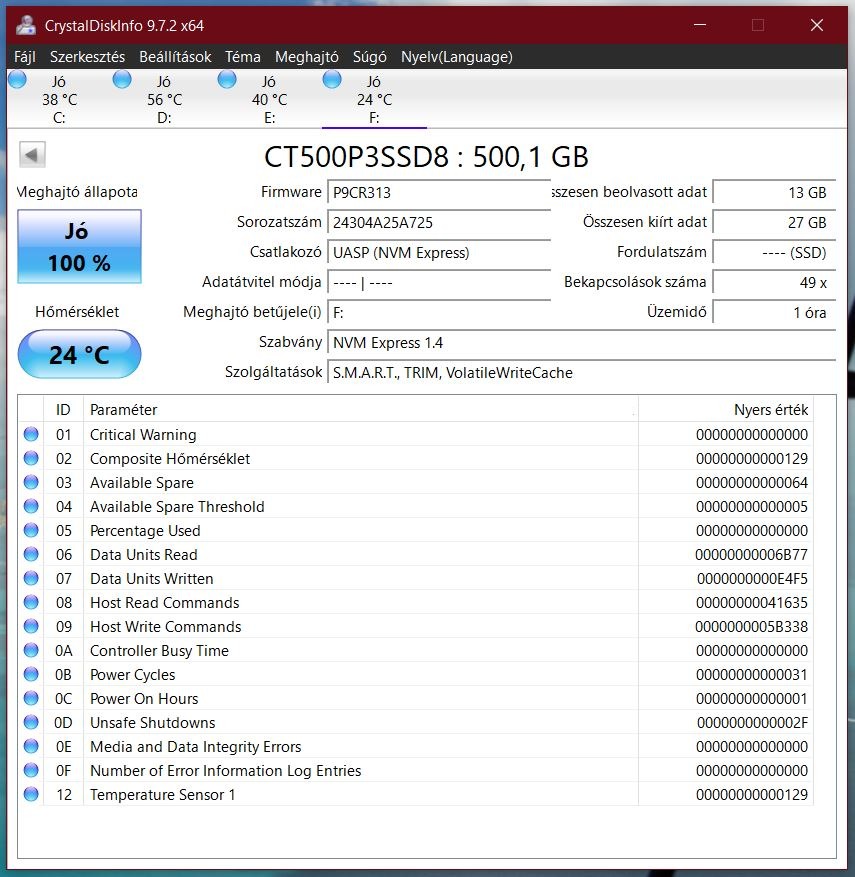Click status orb of Media and Data Integrity Errors row

(x=31, y=747)
